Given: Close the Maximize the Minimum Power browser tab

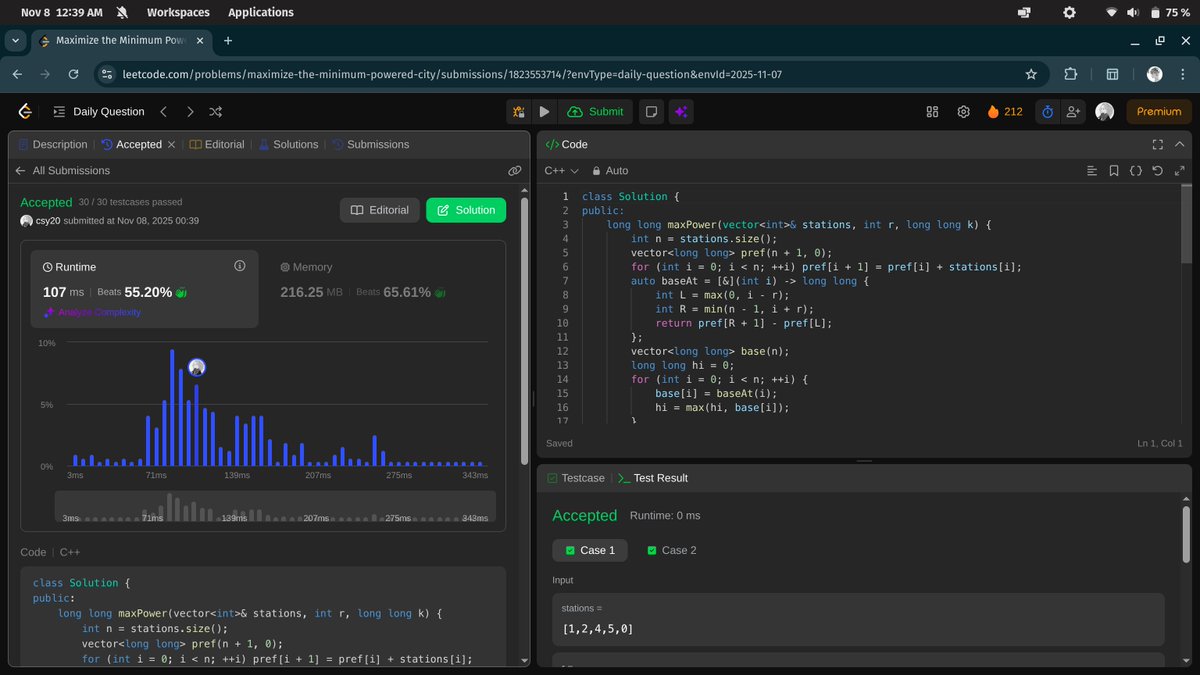Looking at the screenshot, I should tap(200, 41).
